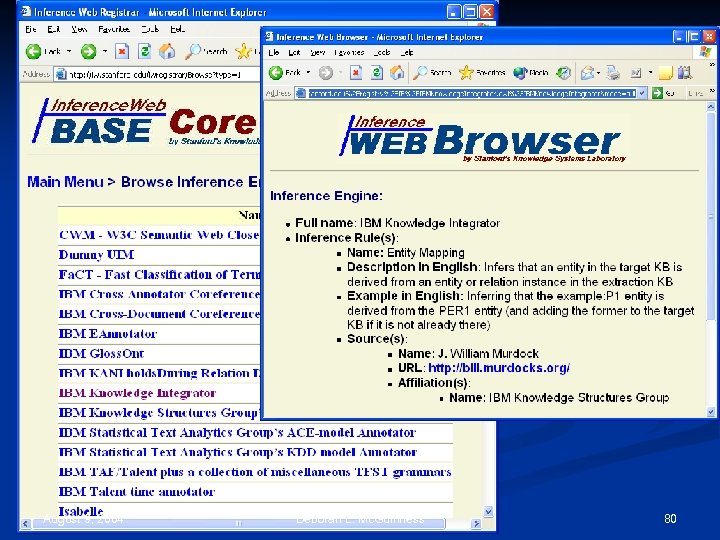The width and height of the screenshot is (720, 540).
Task: Open the IBM GlossOnt link
Action: [x=101, y=354]
